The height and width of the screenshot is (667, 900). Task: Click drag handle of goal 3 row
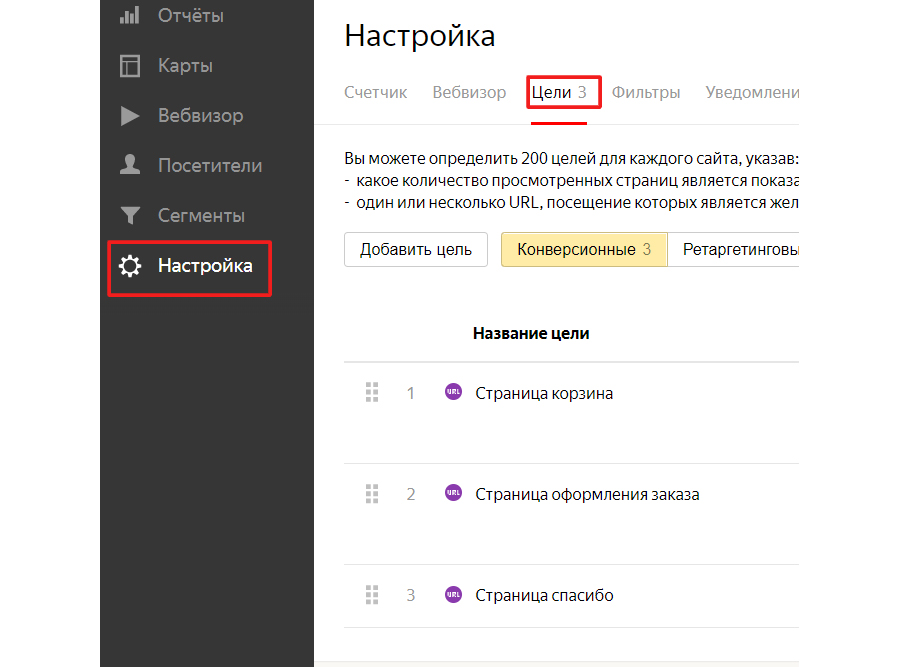372,595
